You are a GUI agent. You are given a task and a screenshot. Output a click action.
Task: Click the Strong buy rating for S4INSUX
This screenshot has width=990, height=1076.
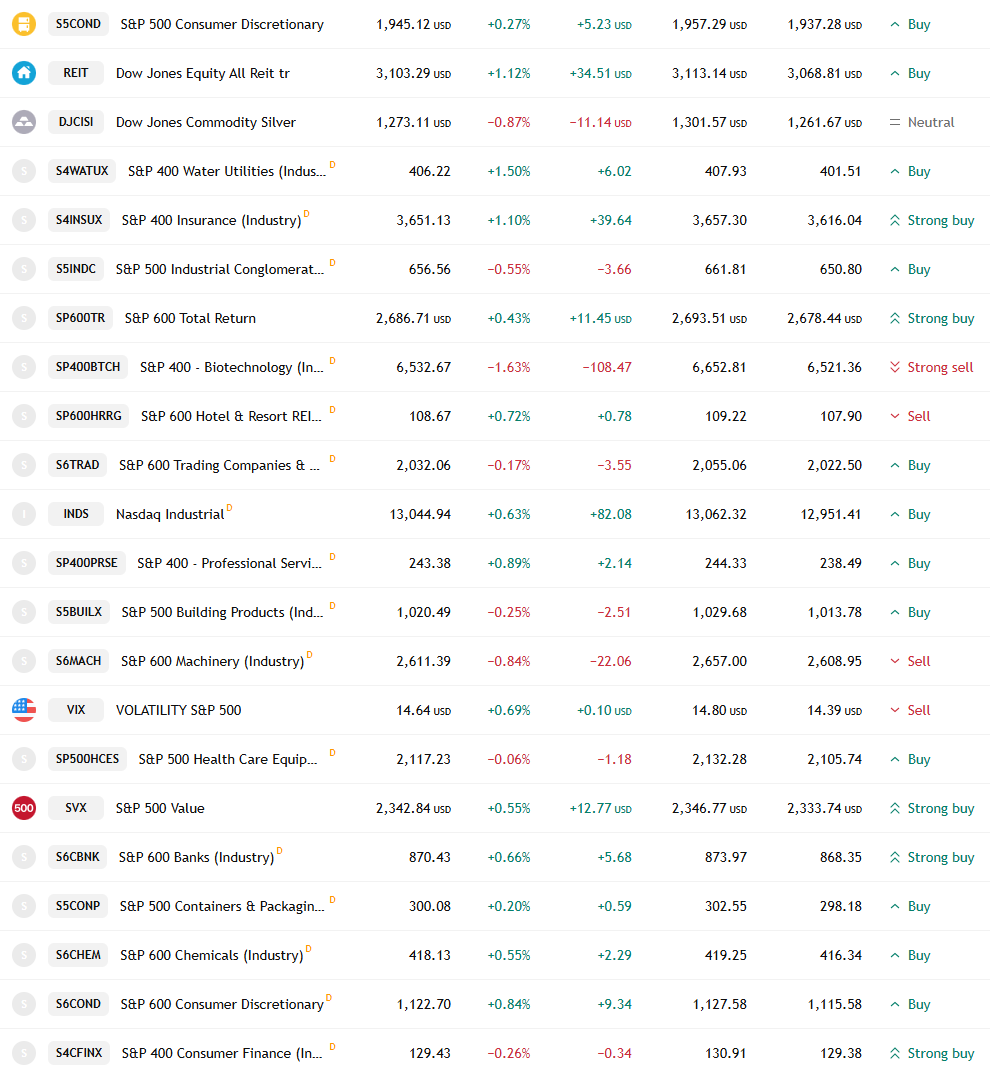coord(931,220)
